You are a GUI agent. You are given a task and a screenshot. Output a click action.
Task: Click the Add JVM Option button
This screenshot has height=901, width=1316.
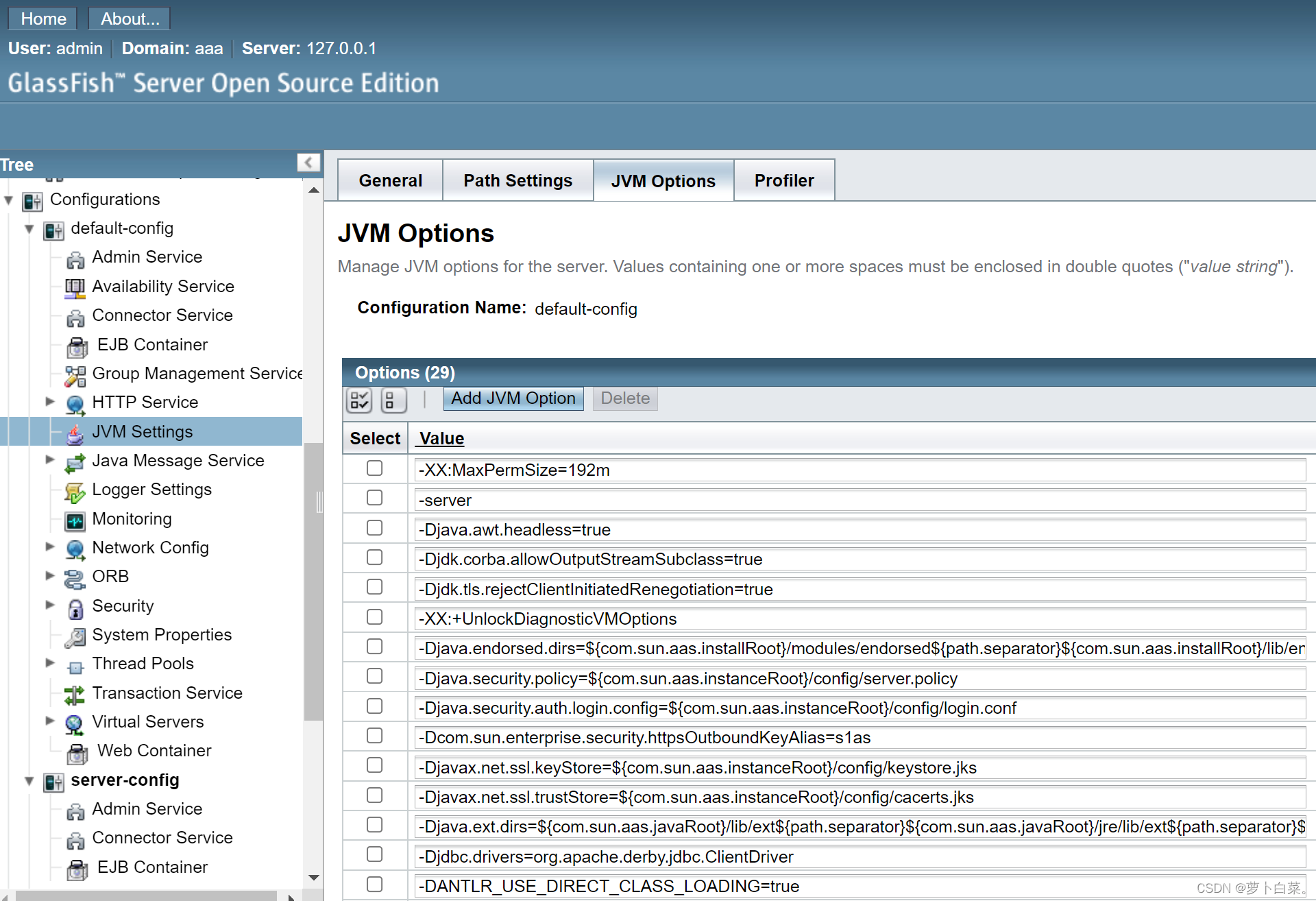pos(512,398)
